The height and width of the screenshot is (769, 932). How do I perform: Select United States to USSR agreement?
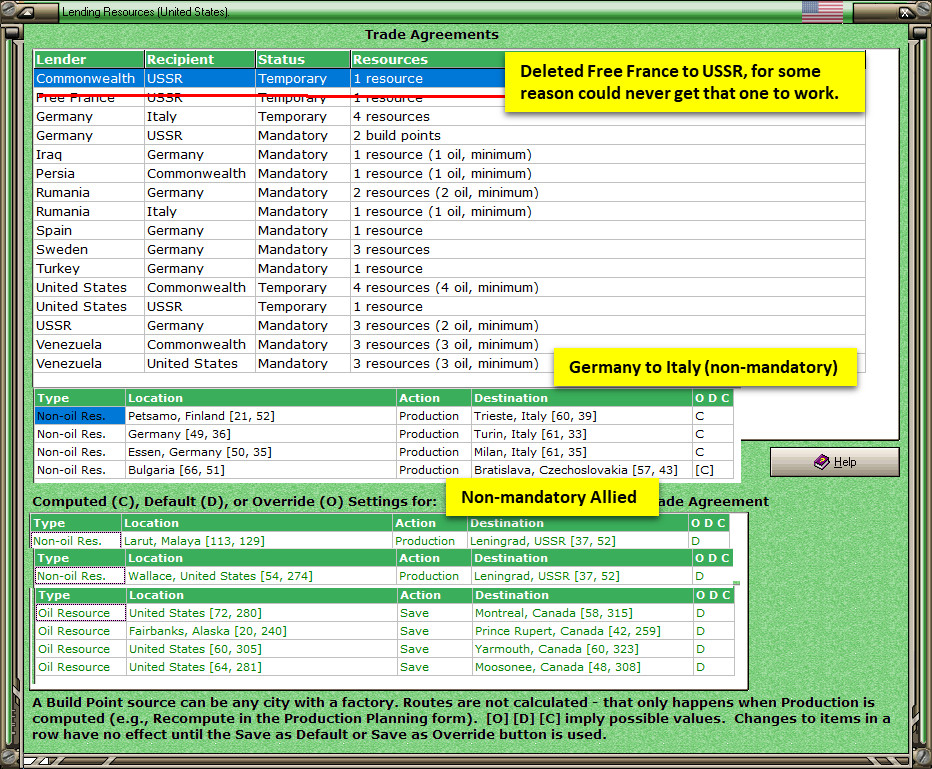(x=449, y=307)
